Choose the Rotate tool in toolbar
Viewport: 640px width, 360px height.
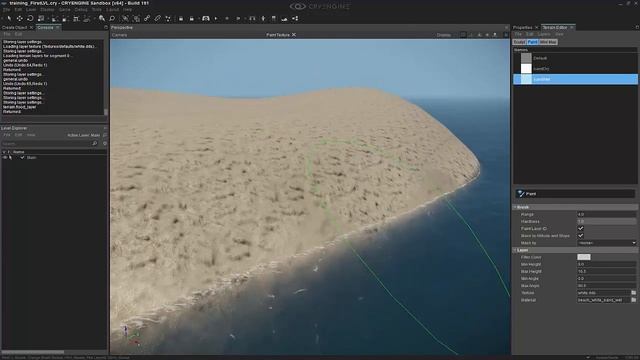pos(30,18)
